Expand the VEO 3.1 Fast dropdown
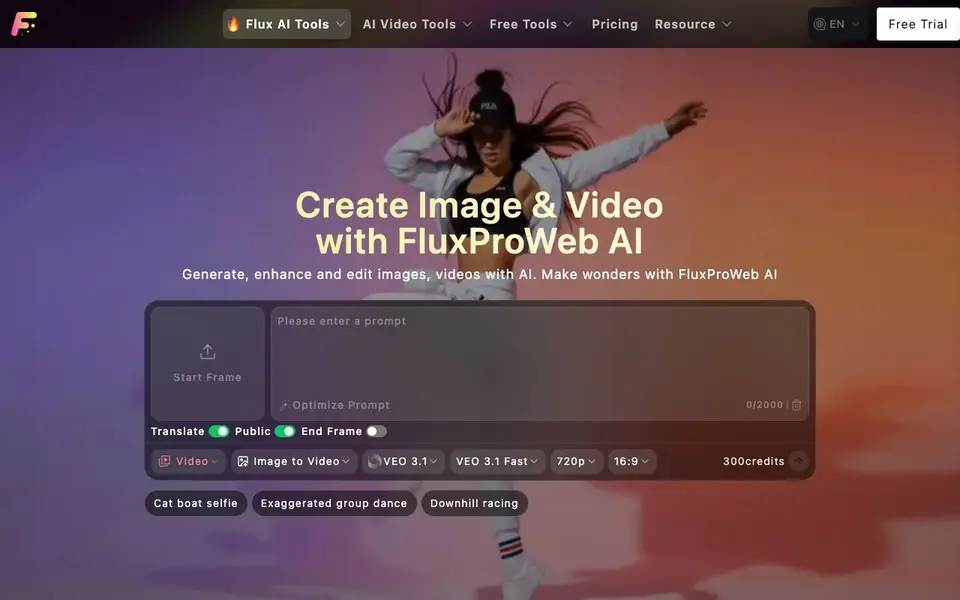960x600 pixels. coord(497,461)
